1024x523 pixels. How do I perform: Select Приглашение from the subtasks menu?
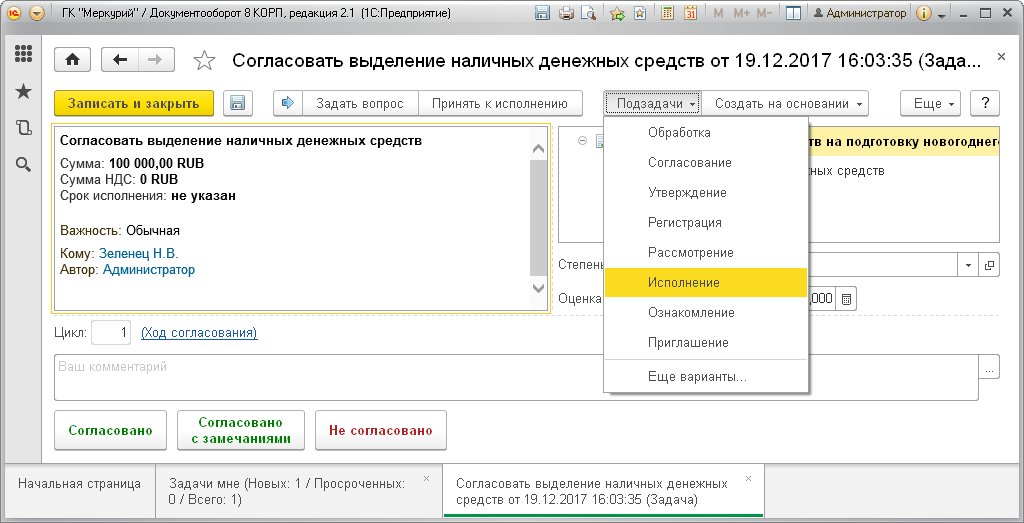coord(707,343)
